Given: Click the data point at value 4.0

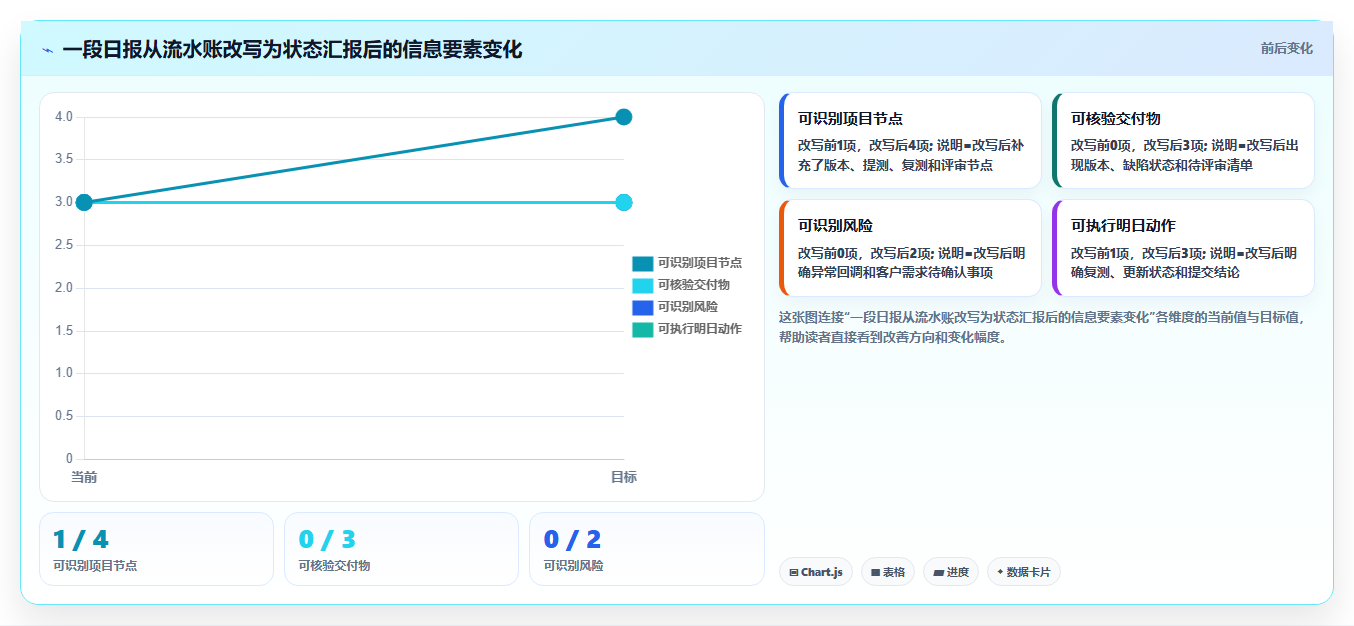Looking at the screenshot, I should tap(623, 117).
